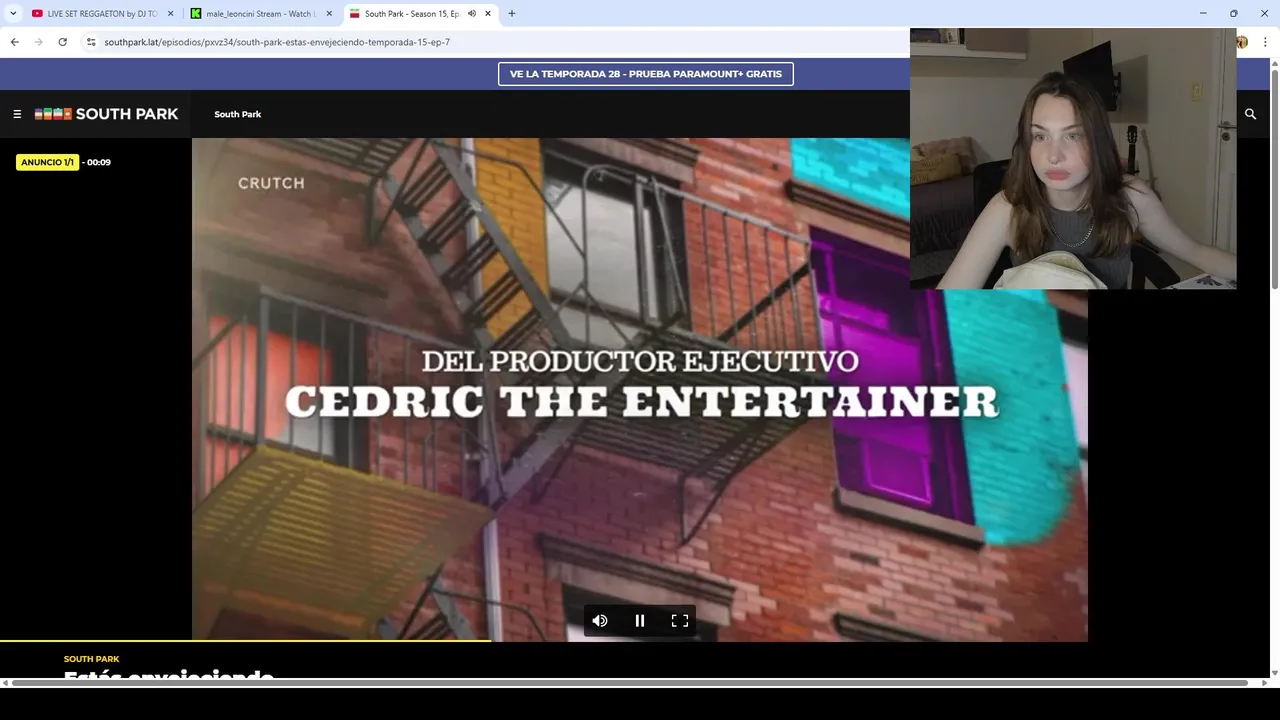Click the yellow ad progress bar

[x=245, y=640]
